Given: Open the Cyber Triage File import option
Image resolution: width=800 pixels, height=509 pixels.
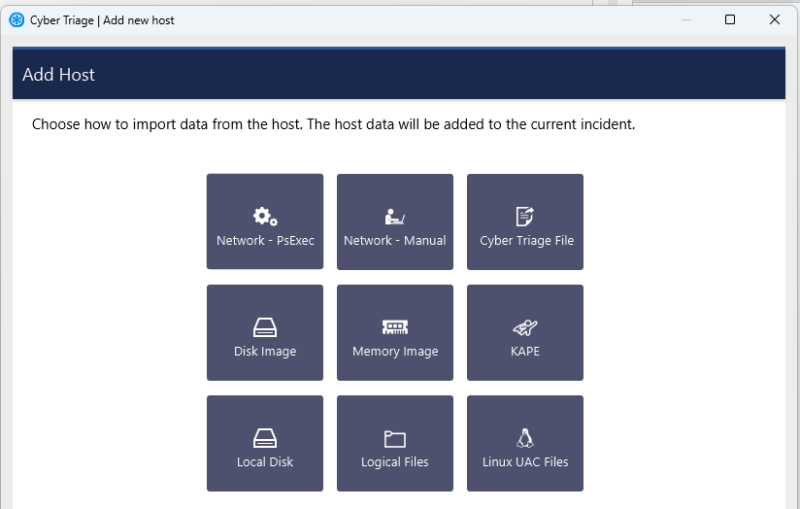Looking at the screenshot, I should coord(525,221).
